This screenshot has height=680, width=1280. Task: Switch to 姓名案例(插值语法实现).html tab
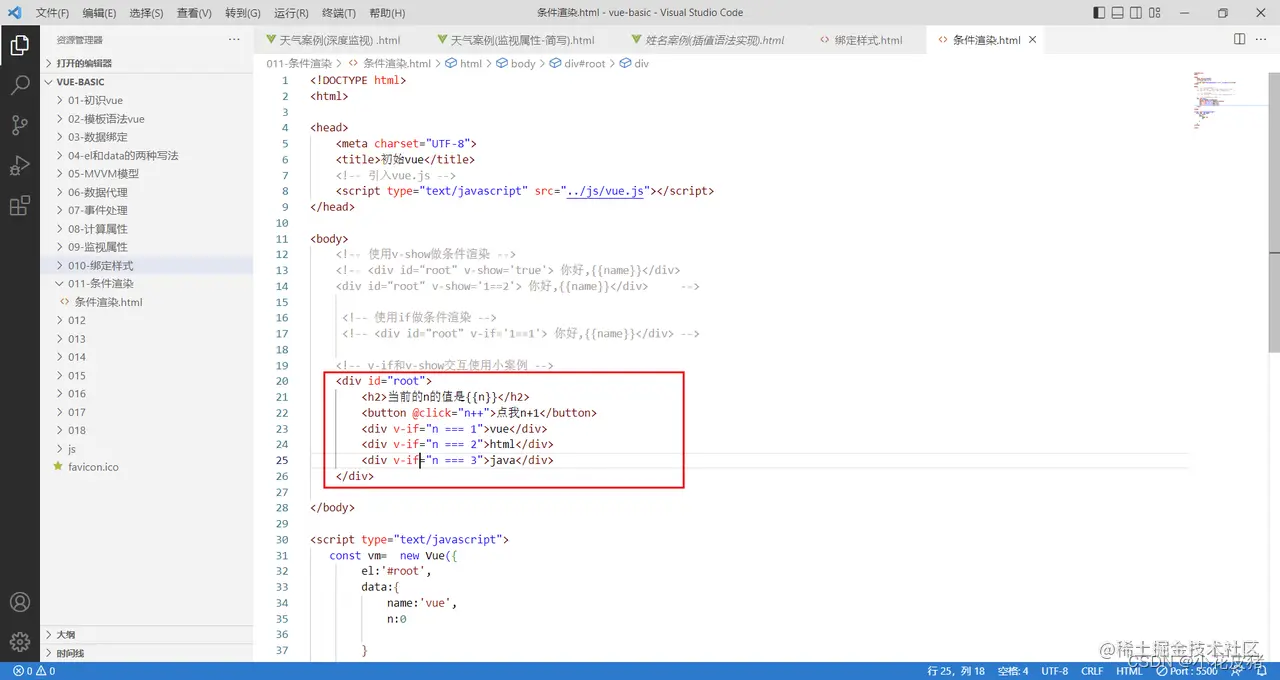tap(714, 40)
